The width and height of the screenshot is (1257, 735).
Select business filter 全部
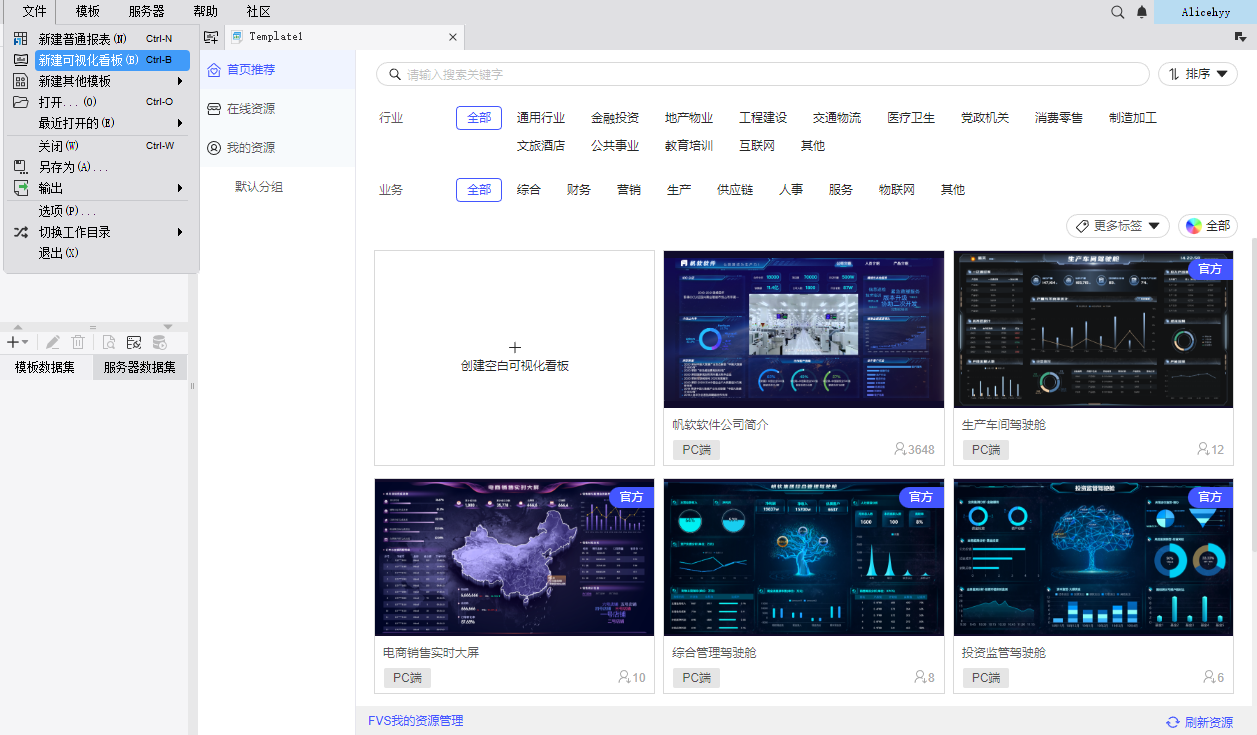[479, 190]
